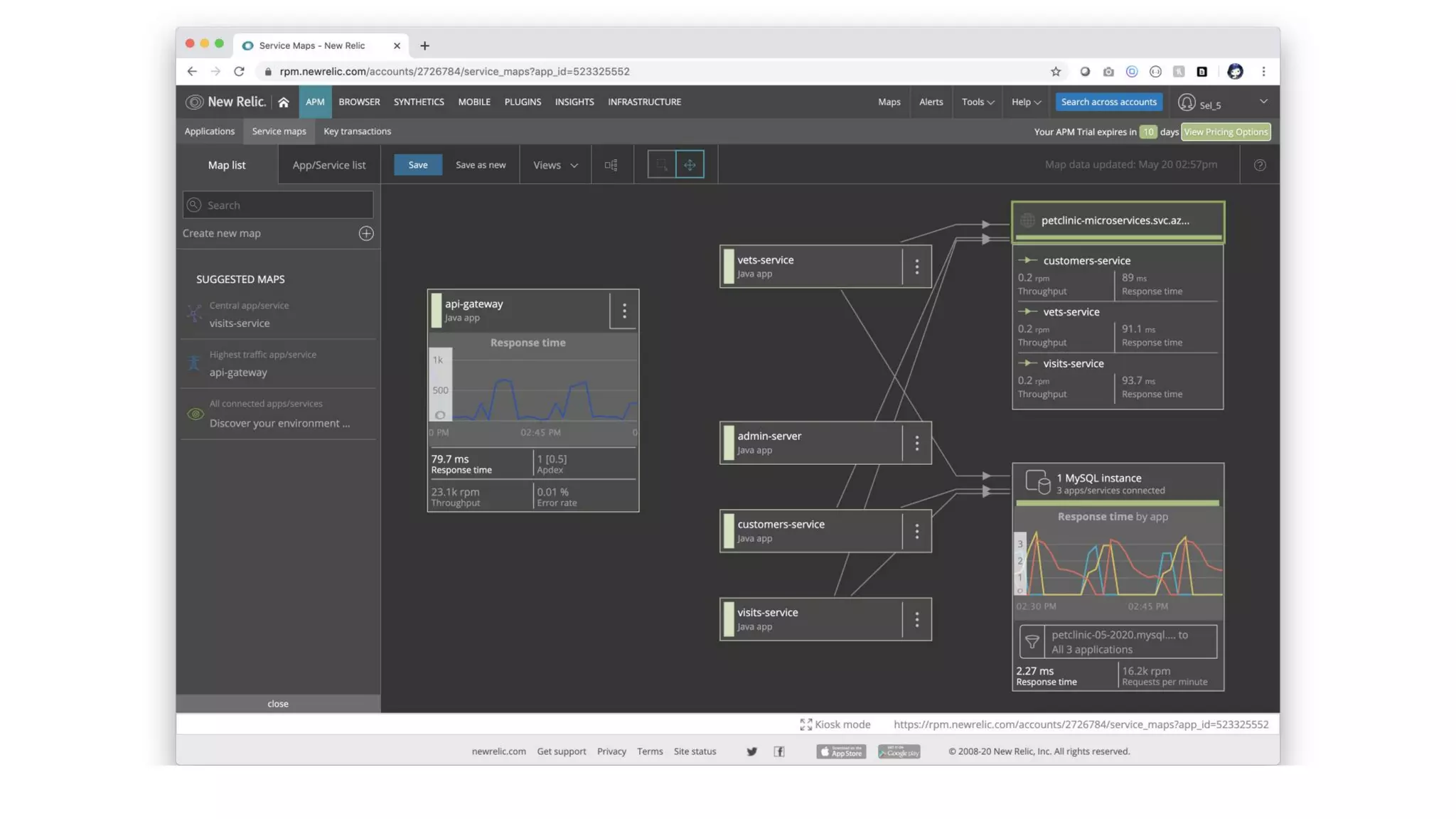Viewport: 1456px width, 819px height.
Task: Click View Pricing Options button
Action: click(1225, 132)
